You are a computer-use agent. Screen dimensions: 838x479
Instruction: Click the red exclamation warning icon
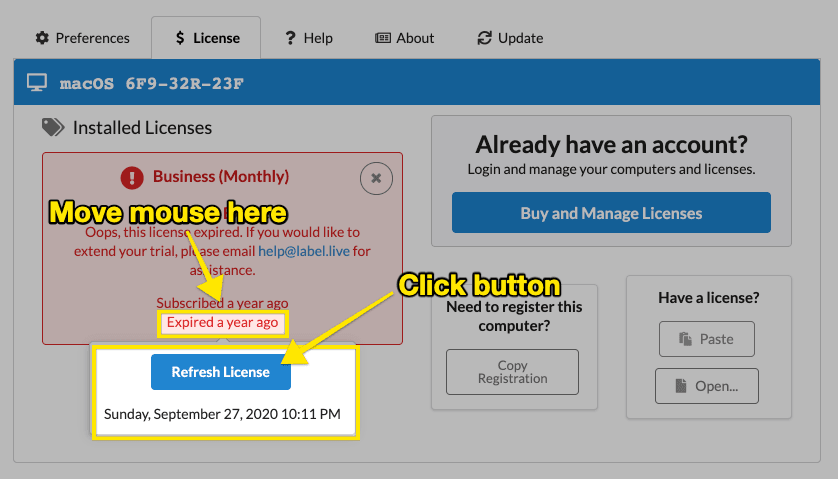tap(132, 177)
